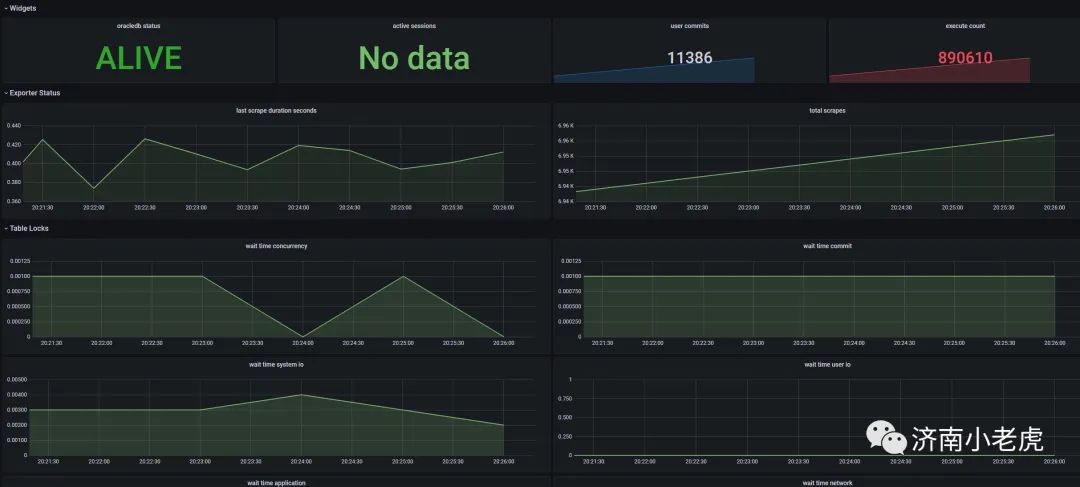Open wait time system io panel title

coord(276,364)
